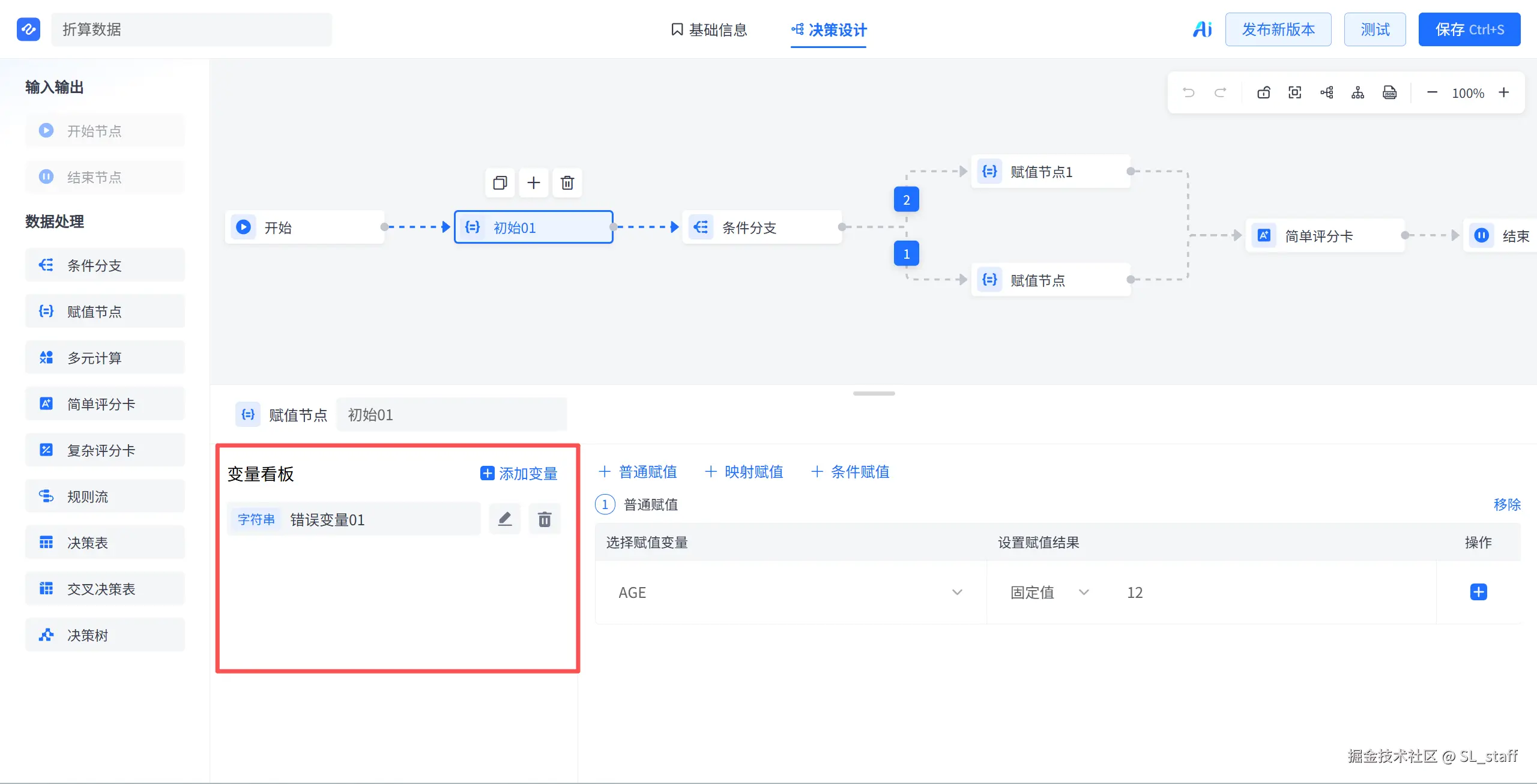Select 决策表 in sidebar palette
The height and width of the screenshot is (784, 1537).
[105, 543]
